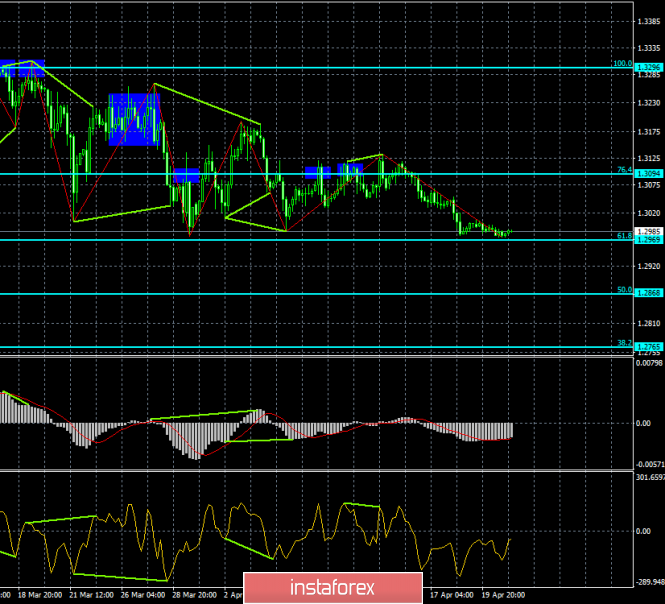
Task: Click the 1.3296 Fibonacci price tag
Action: pyautogui.click(x=648, y=67)
